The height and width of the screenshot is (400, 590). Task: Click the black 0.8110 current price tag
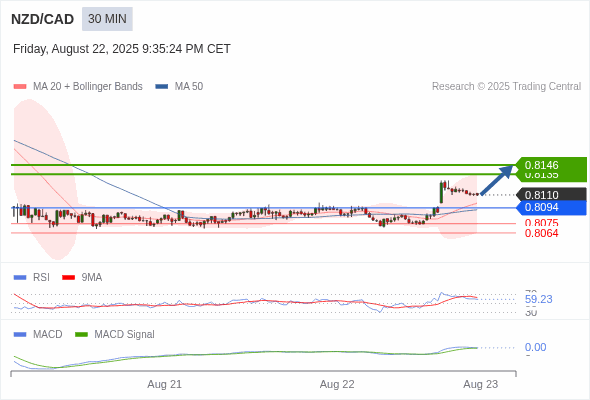tap(551, 195)
